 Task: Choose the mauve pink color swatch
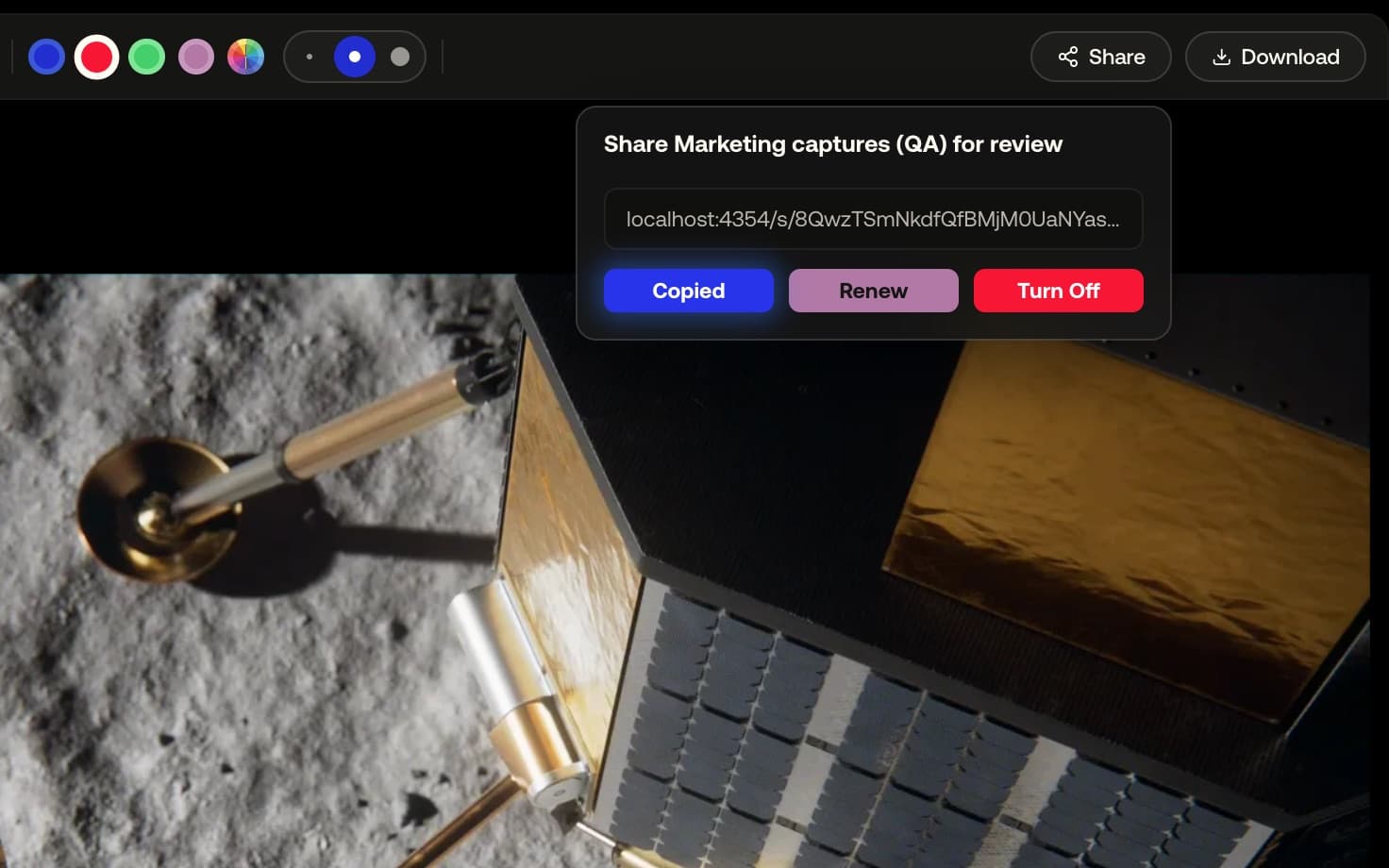(x=196, y=57)
